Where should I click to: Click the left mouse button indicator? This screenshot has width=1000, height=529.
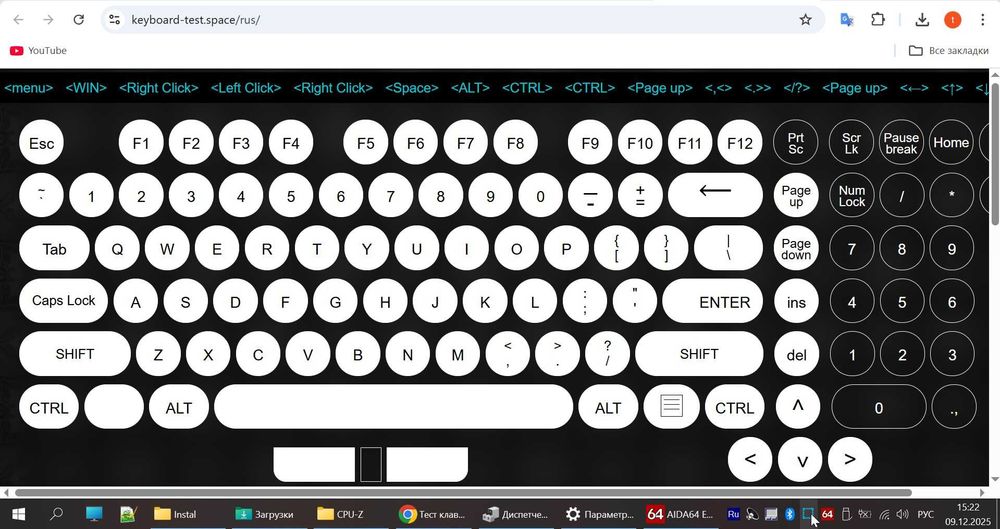[x=314, y=464]
